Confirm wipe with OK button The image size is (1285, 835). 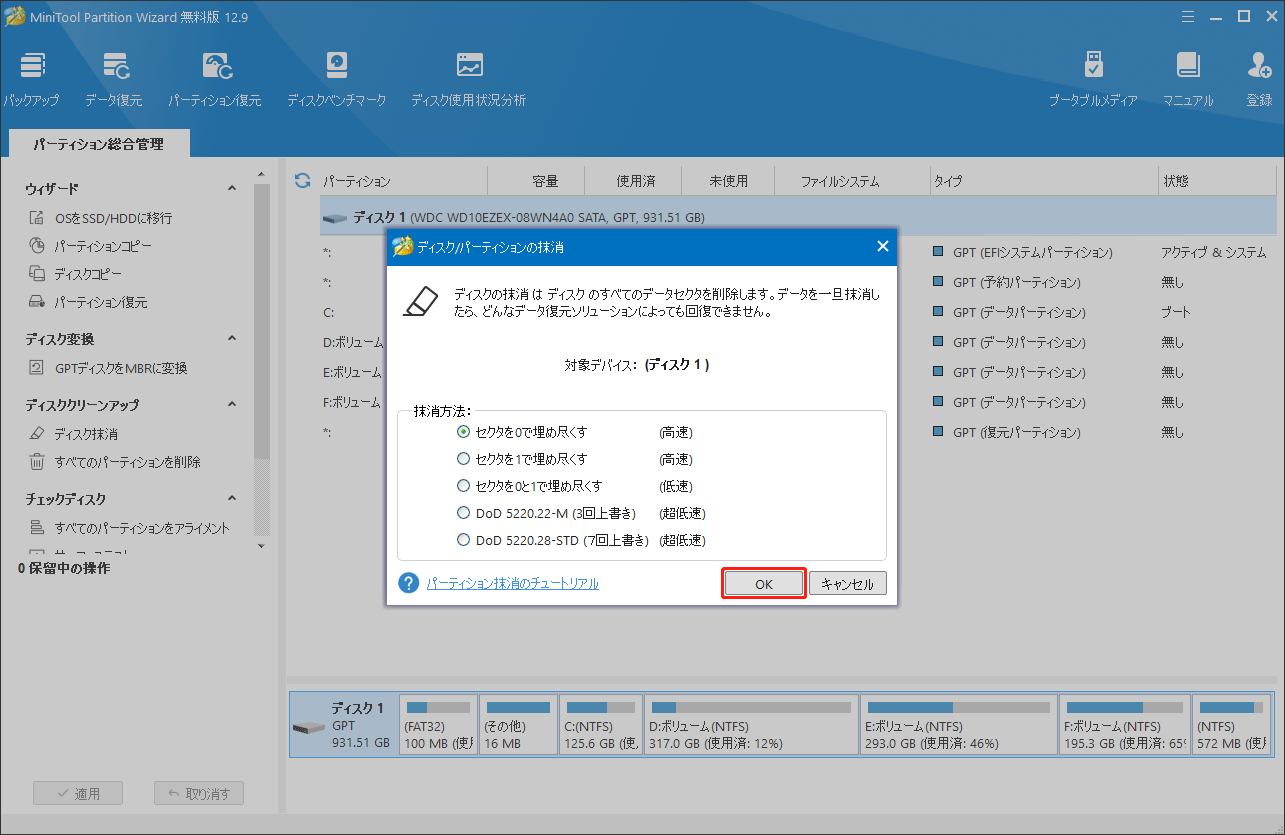click(x=764, y=584)
